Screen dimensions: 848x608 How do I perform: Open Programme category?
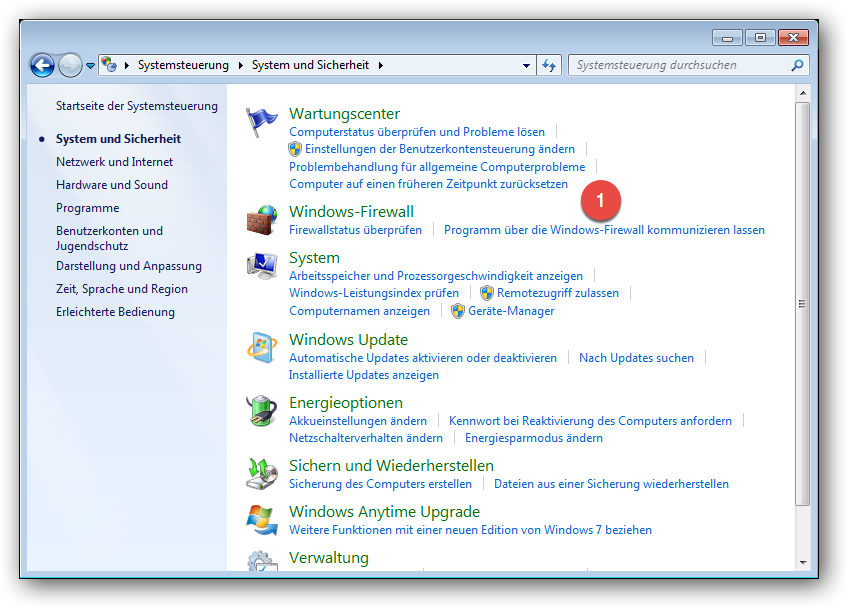(x=88, y=208)
